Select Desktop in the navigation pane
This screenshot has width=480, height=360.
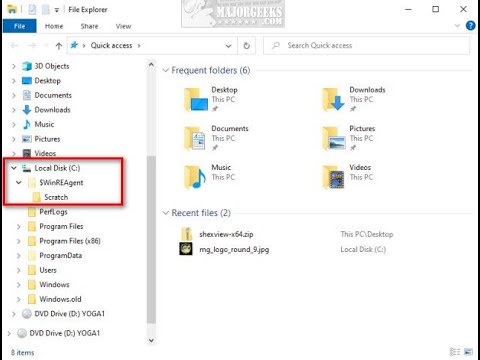47,81
